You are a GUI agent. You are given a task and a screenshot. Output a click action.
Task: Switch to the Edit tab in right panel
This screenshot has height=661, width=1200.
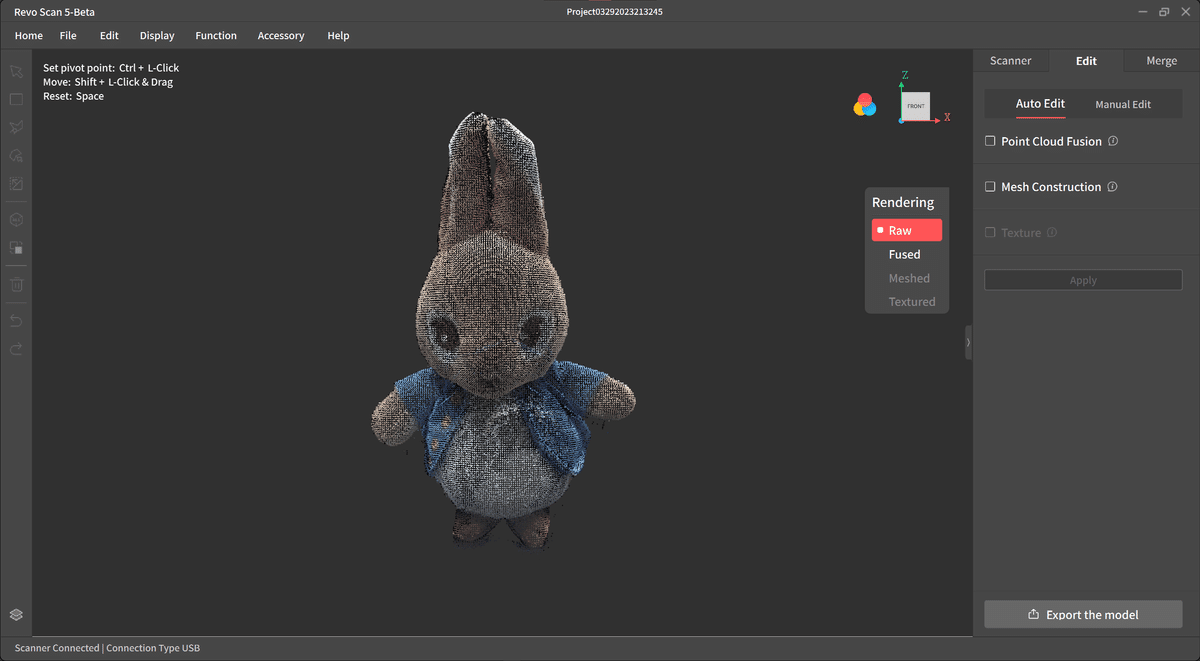click(1086, 61)
